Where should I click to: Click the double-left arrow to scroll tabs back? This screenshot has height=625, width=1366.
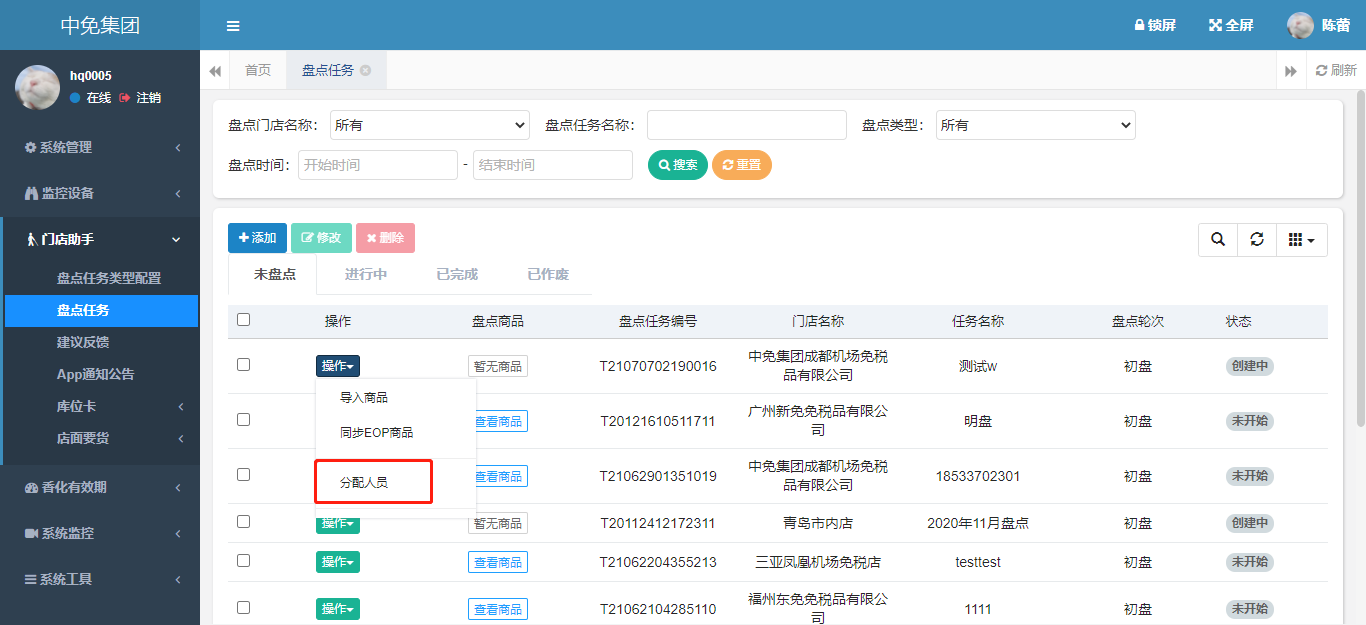click(x=215, y=71)
